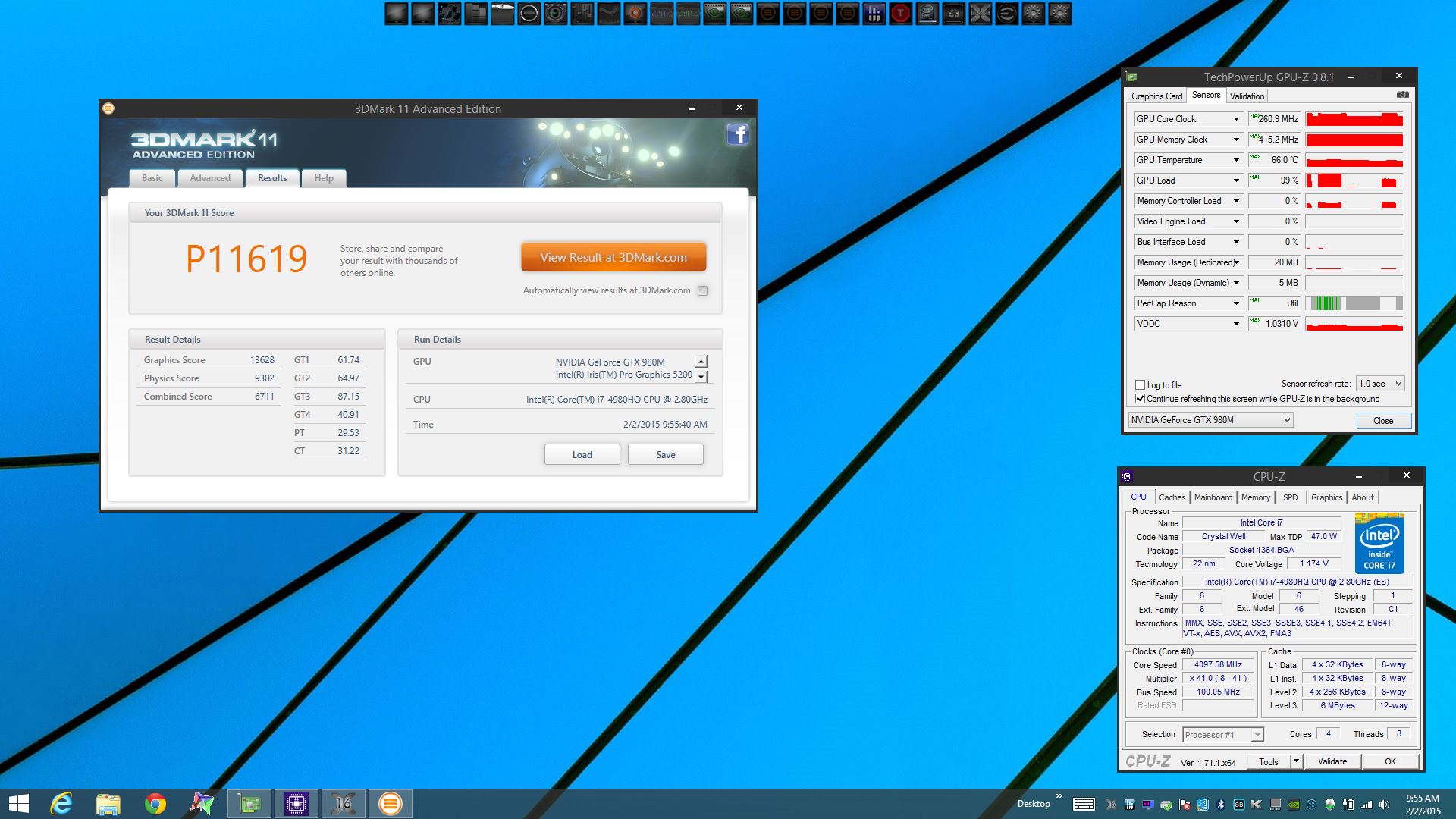Open File Explorer from the taskbar
Viewport: 1456px width, 819px height.
[108, 804]
